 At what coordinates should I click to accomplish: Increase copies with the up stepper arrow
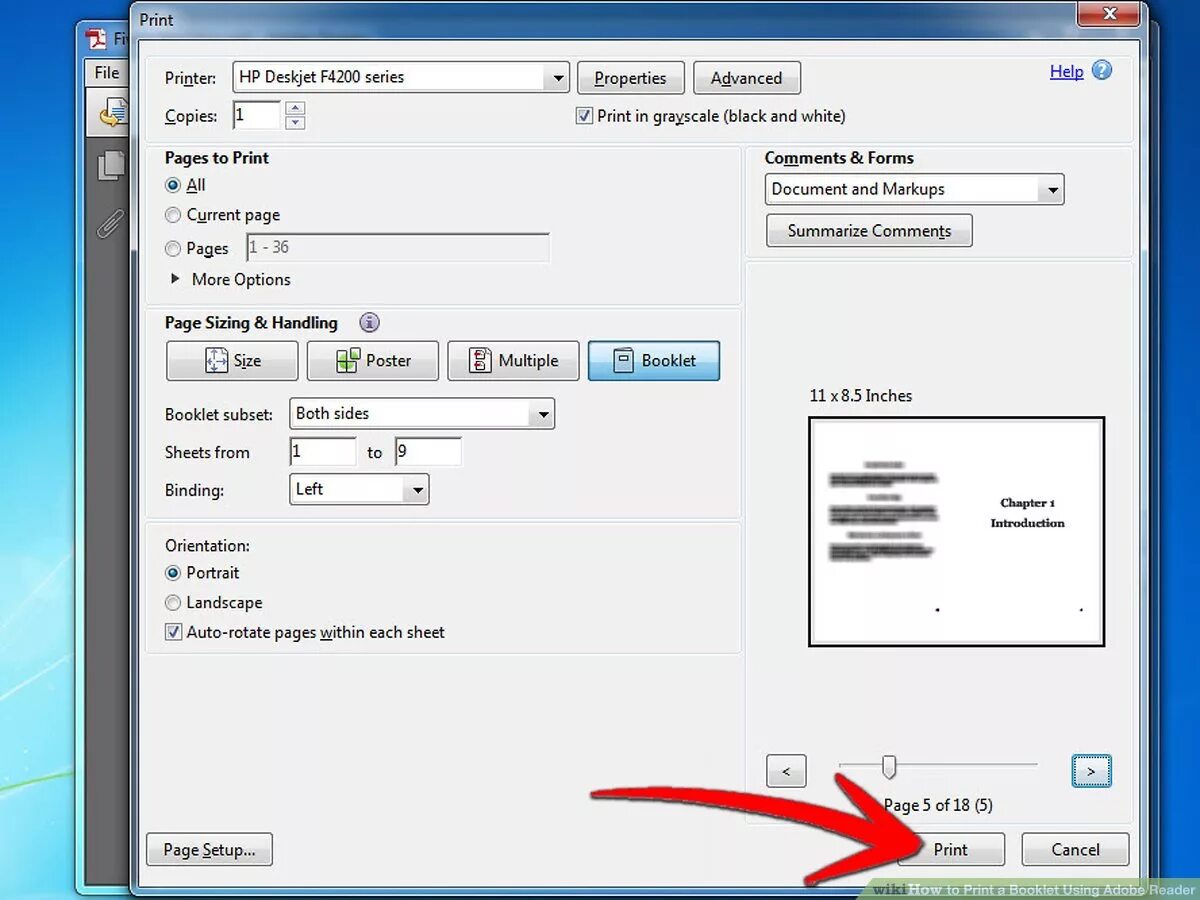click(294, 108)
